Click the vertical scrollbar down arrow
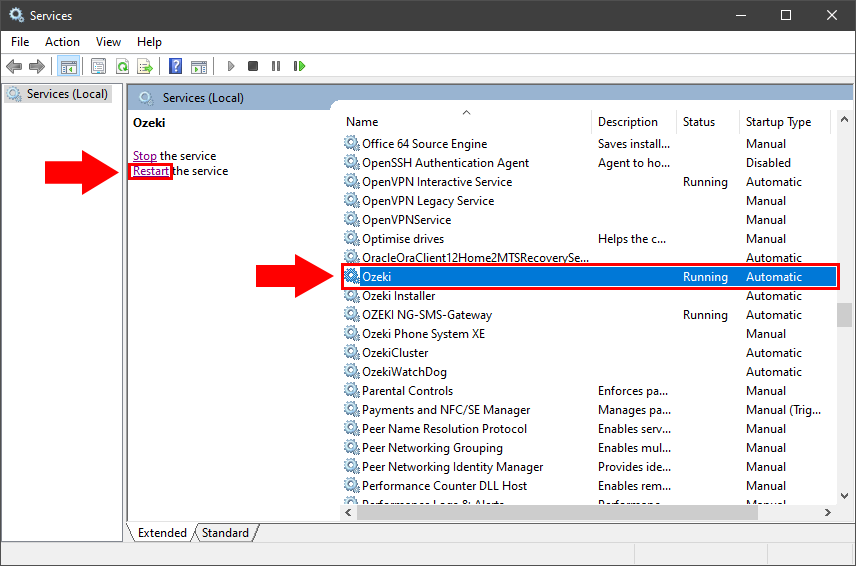856x566 pixels. [x=845, y=496]
